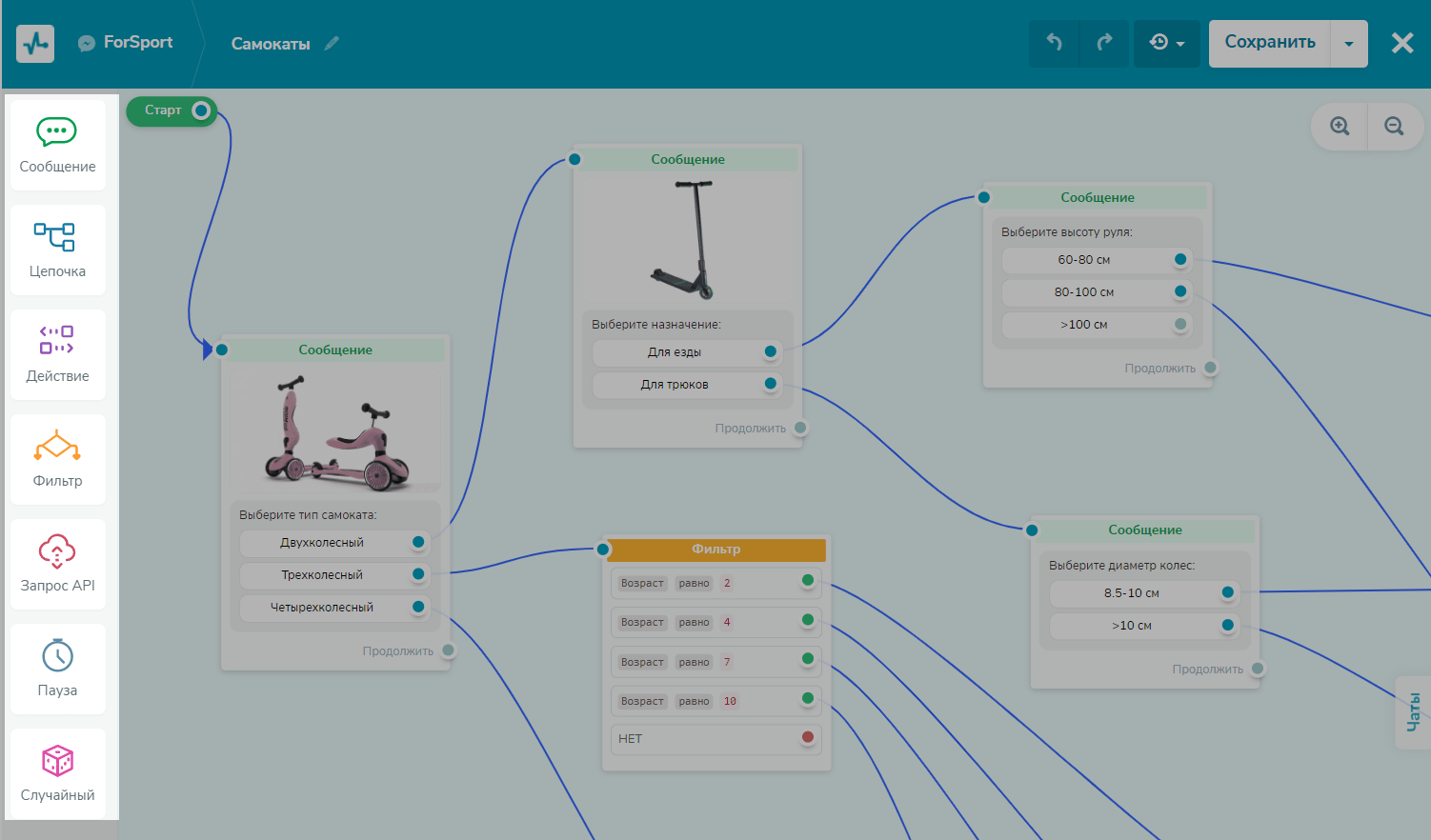Choose the Запрос API block icon
The width and height of the screenshot is (1431, 840).
coord(57,550)
